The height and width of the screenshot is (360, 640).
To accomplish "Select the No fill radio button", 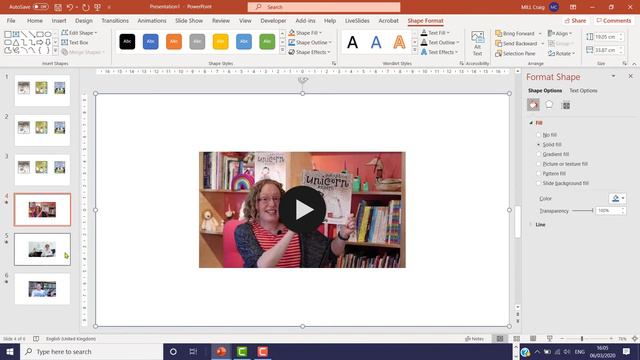I will pyautogui.click(x=538, y=135).
